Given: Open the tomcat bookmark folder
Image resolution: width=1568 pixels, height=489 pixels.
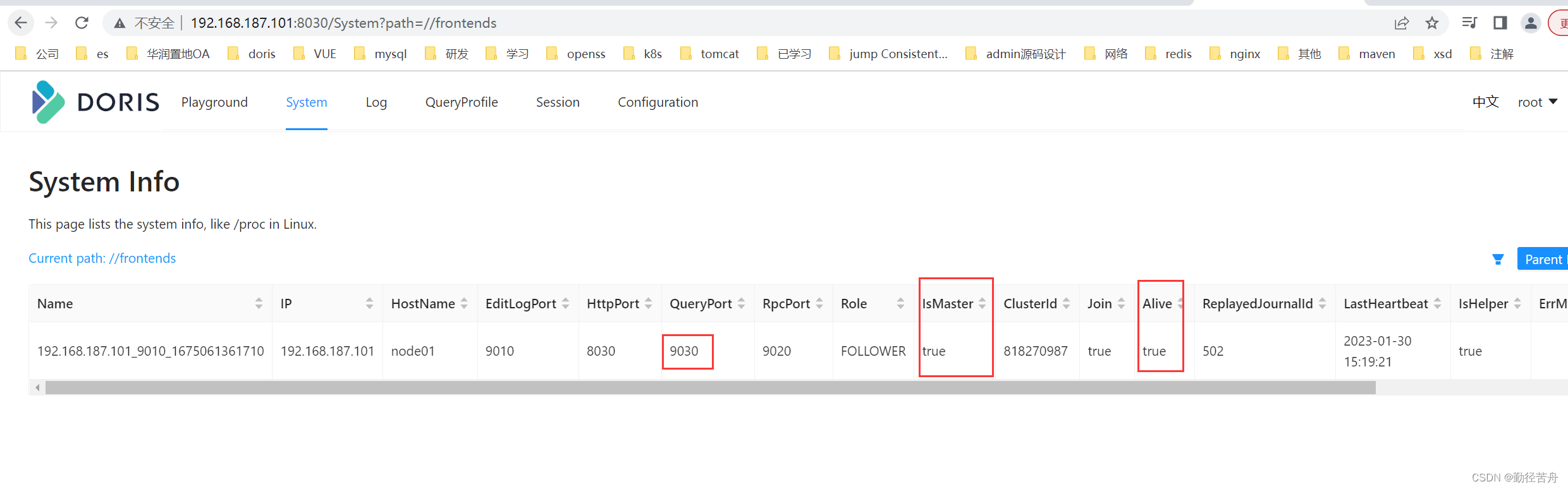Looking at the screenshot, I should click(709, 54).
